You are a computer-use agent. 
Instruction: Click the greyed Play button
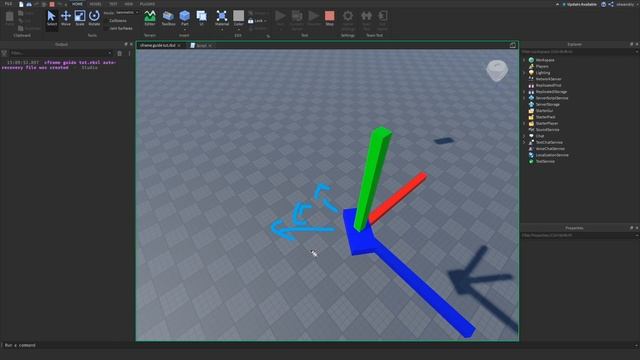point(280,16)
